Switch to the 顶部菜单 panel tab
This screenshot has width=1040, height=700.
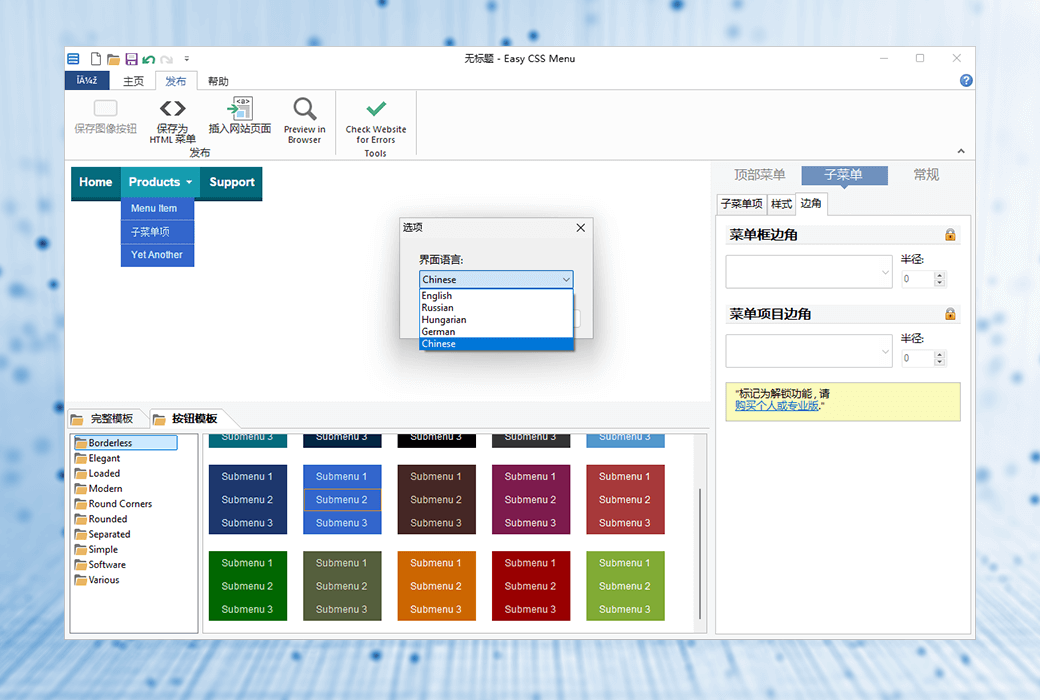pos(759,175)
